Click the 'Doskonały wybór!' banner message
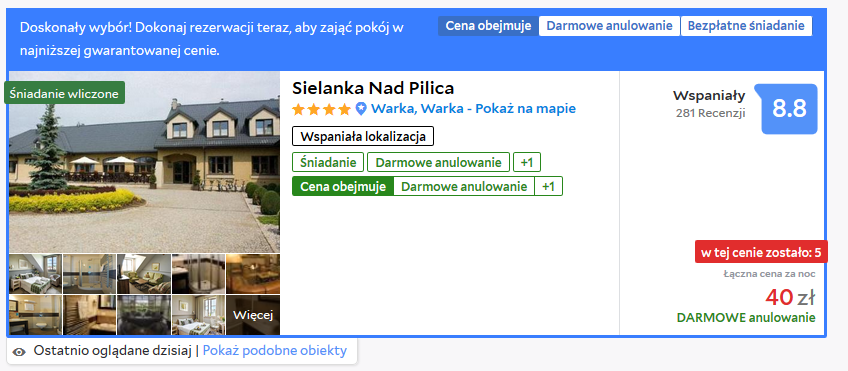Image resolution: width=848 pixels, height=371 pixels. click(211, 39)
